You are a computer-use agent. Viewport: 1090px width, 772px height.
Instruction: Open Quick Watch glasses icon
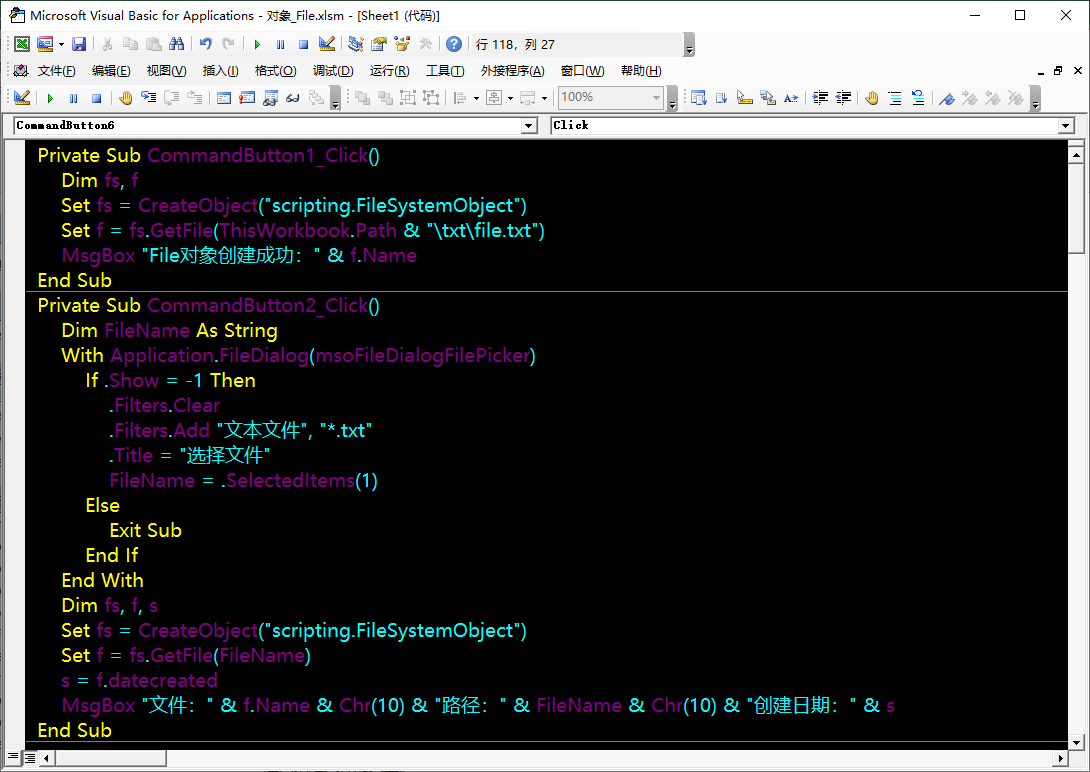coord(293,98)
